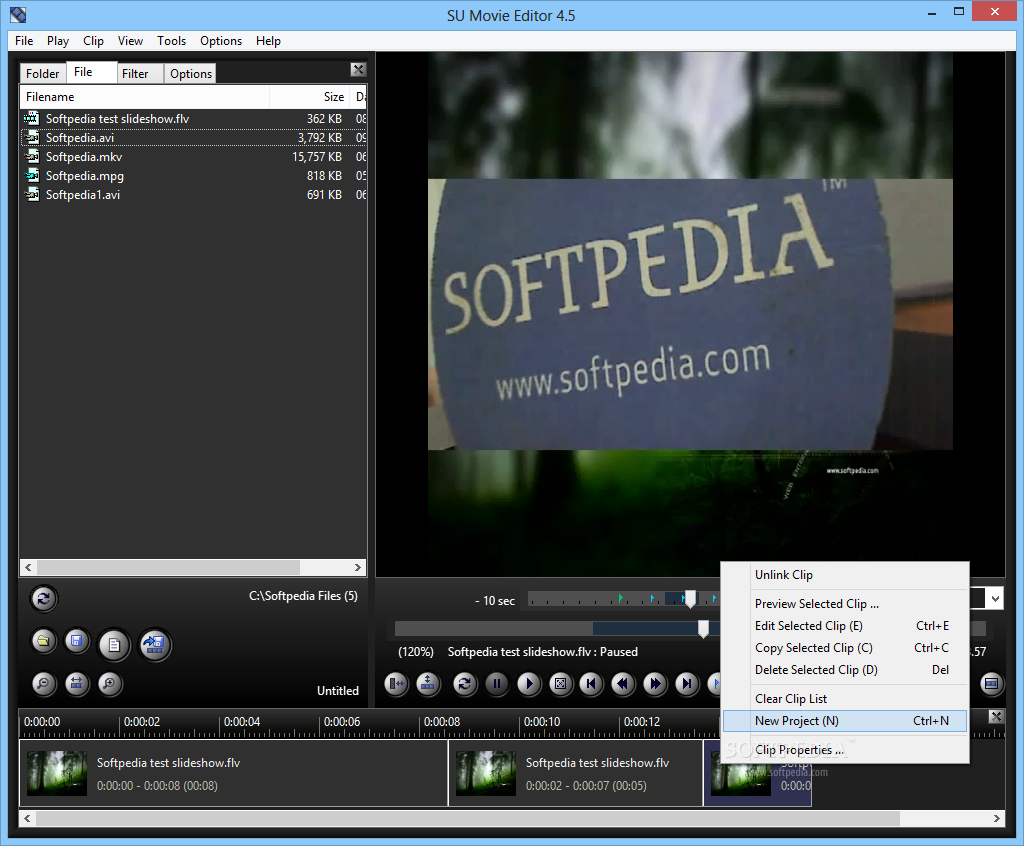Open the View menu
Screen dimensions: 1024x846
click(x=130, y=41)
